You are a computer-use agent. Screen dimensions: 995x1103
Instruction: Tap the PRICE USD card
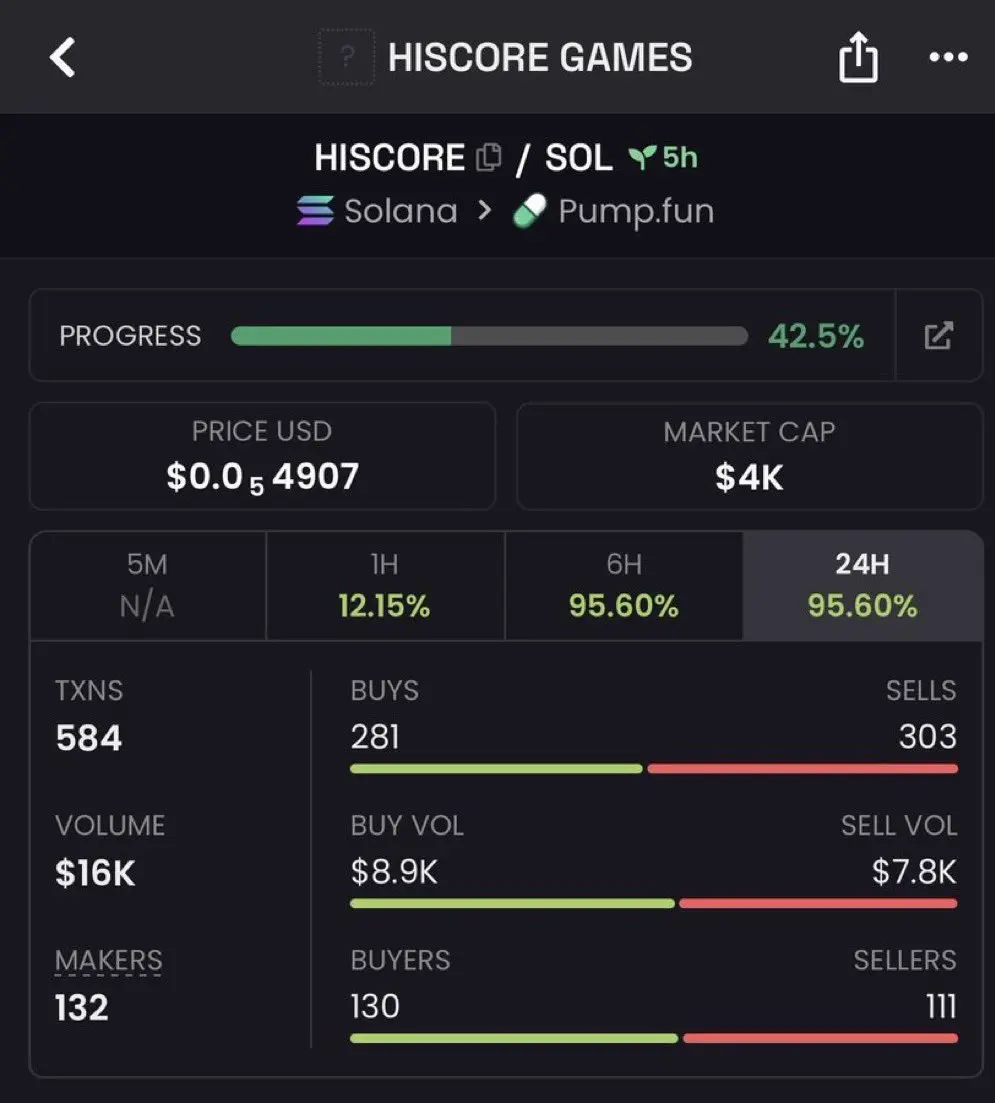(x=262, y=456)
